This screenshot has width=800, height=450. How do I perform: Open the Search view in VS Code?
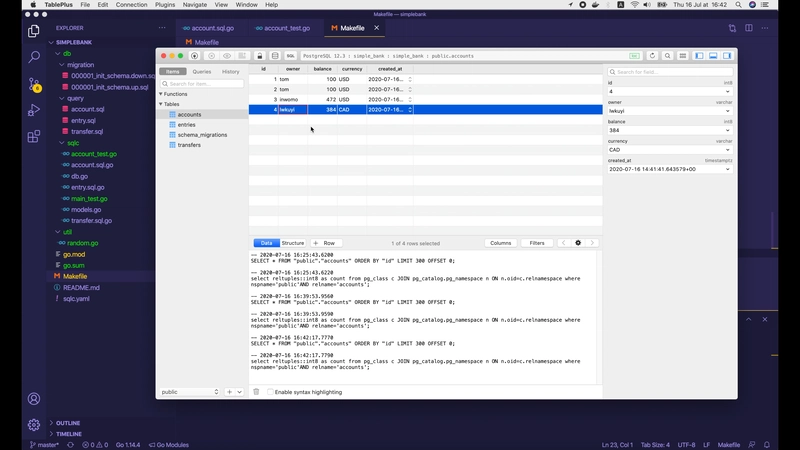[34, 57]
